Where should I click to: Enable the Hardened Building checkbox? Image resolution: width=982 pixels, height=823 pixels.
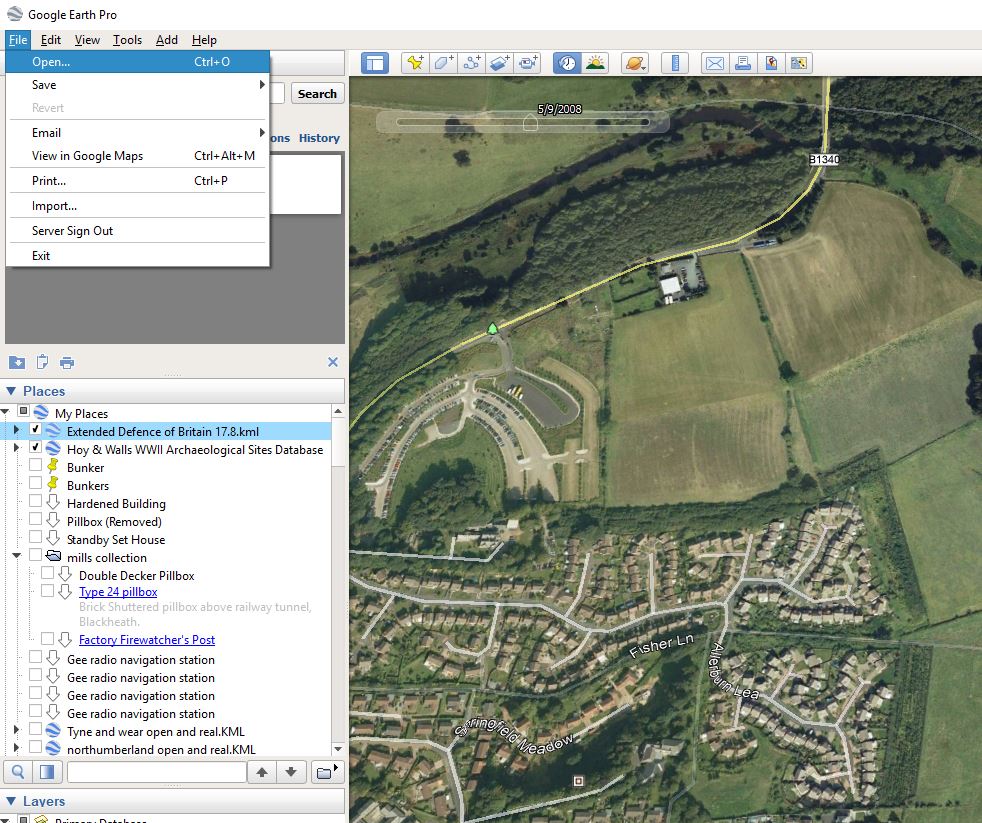pos(36,503)
